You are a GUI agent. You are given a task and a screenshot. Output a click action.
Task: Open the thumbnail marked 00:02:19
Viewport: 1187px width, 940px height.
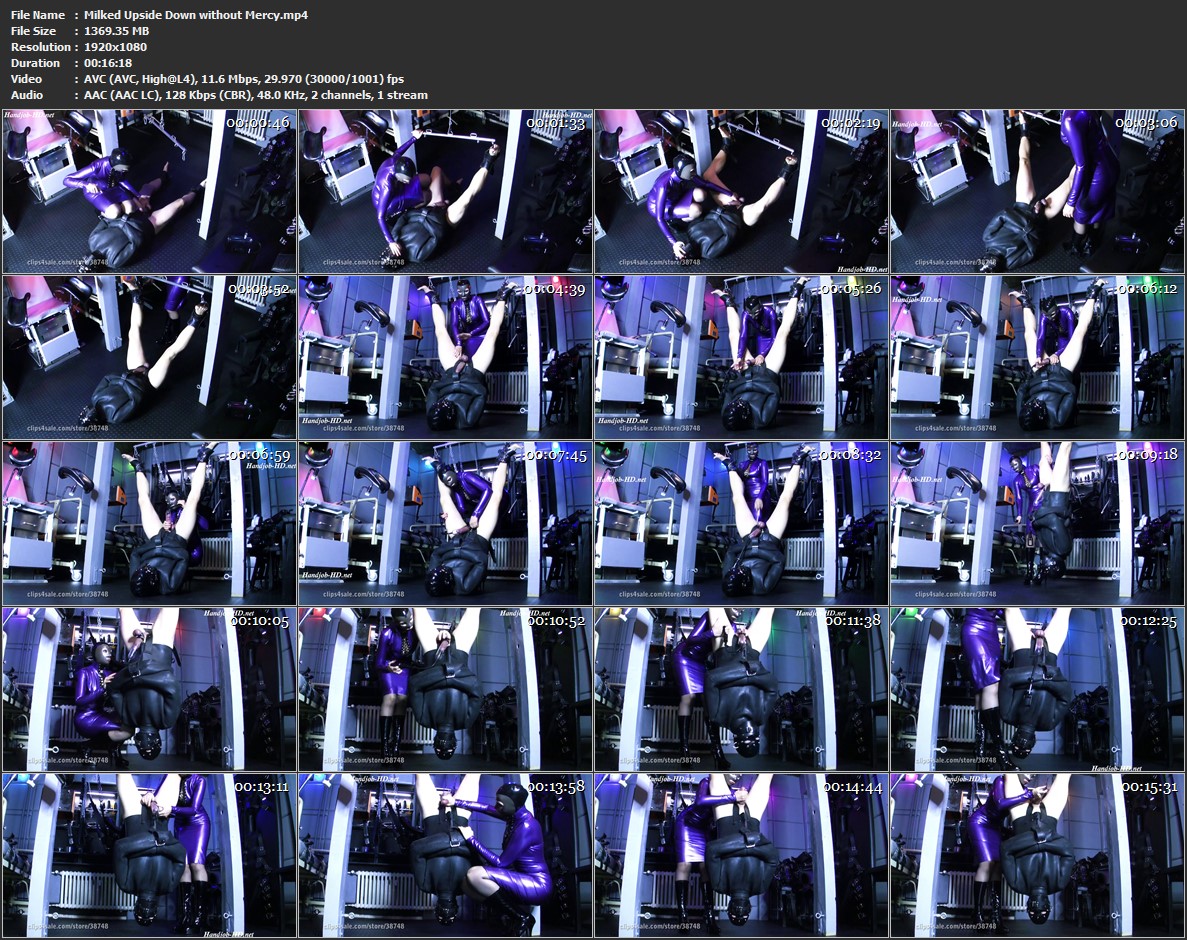[741, 190]
